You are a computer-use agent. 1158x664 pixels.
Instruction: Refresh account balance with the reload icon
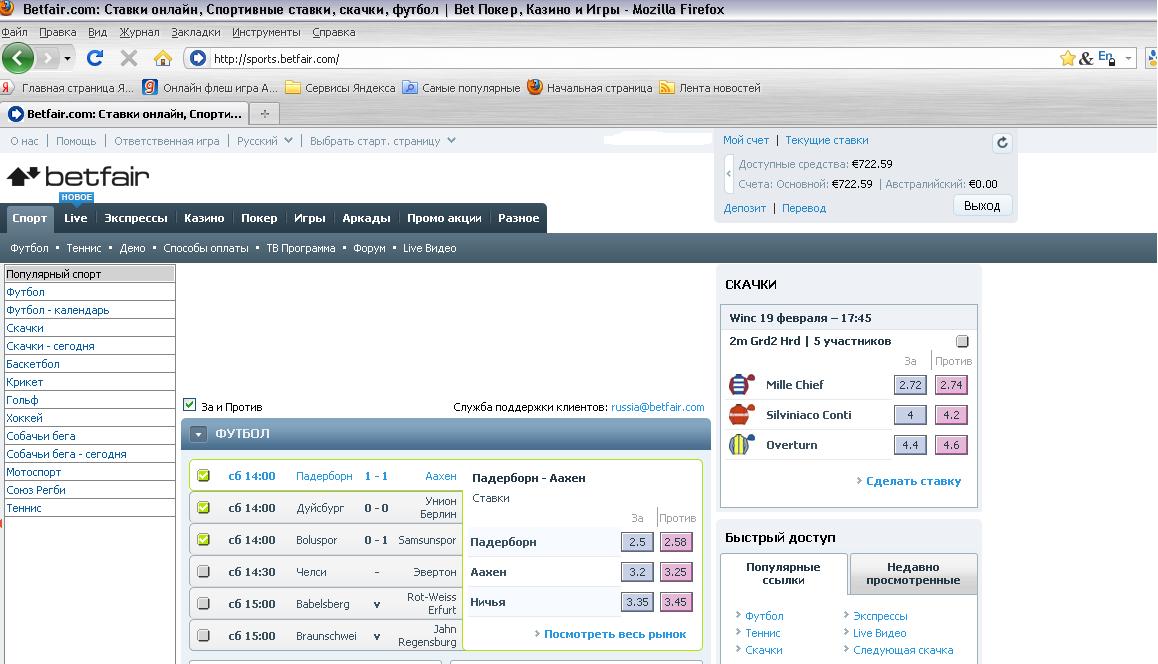(1001, 143)
